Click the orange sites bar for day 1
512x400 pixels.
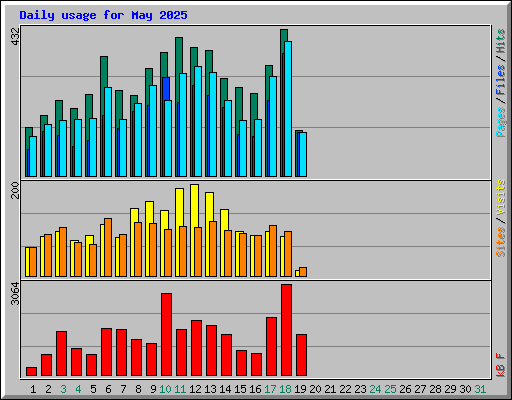(x=33, y=262)
